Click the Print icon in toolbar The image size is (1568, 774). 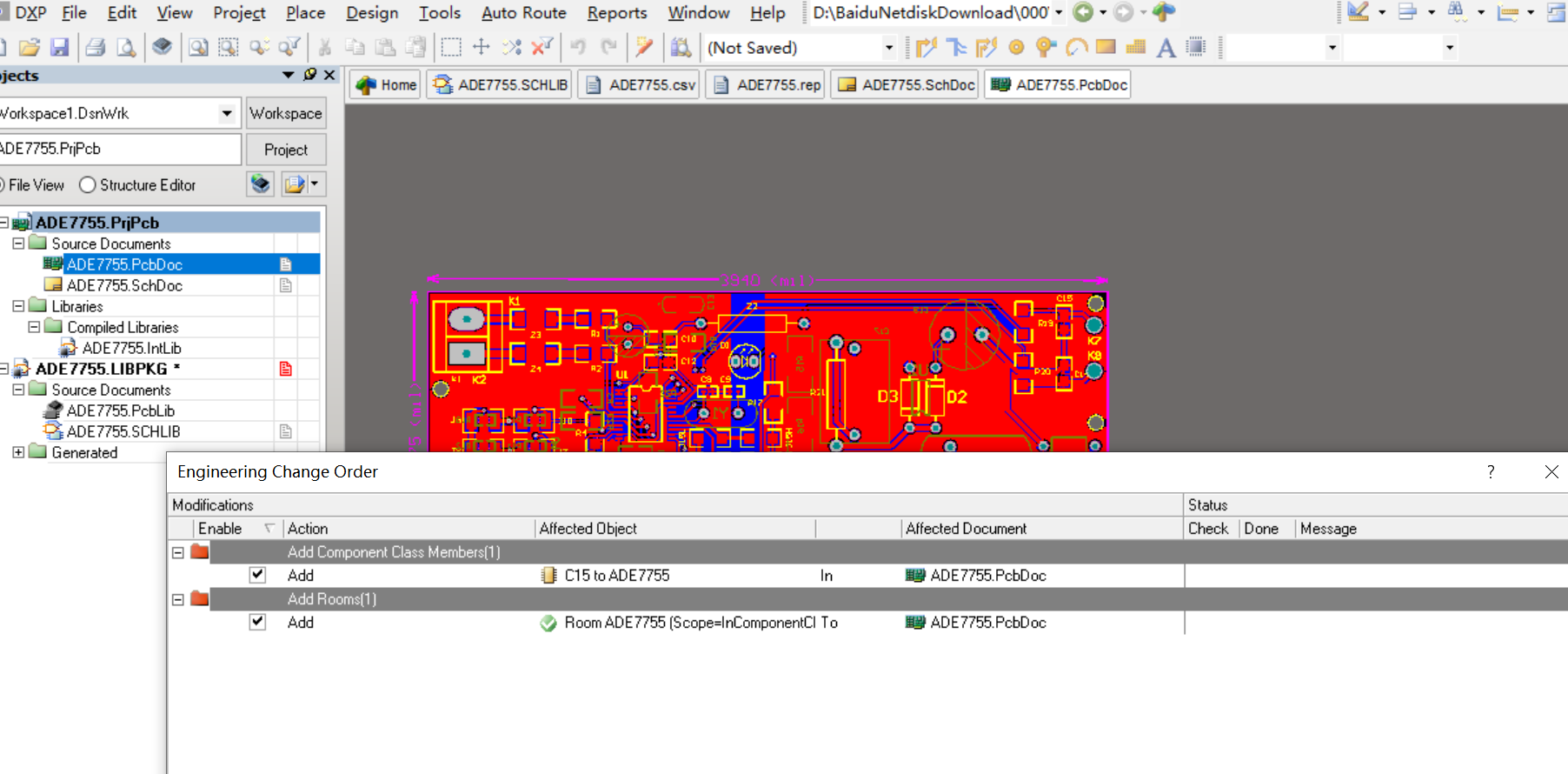coord(96,47)
